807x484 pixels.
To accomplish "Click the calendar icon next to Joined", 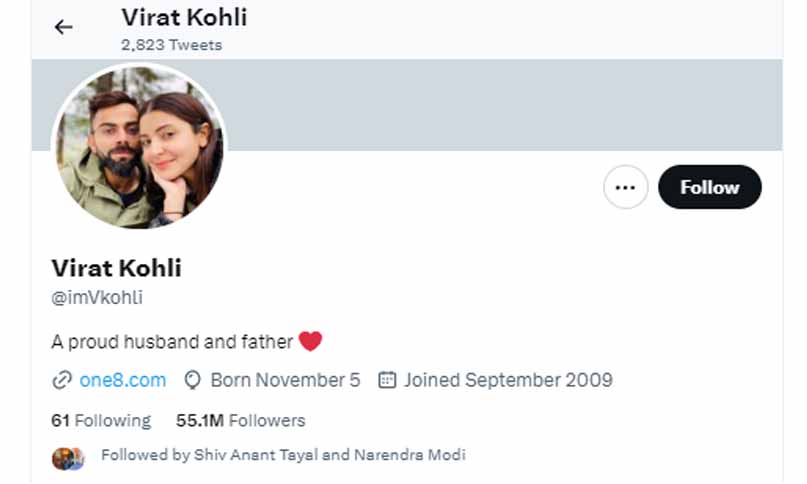I will [x=387, y=380].
